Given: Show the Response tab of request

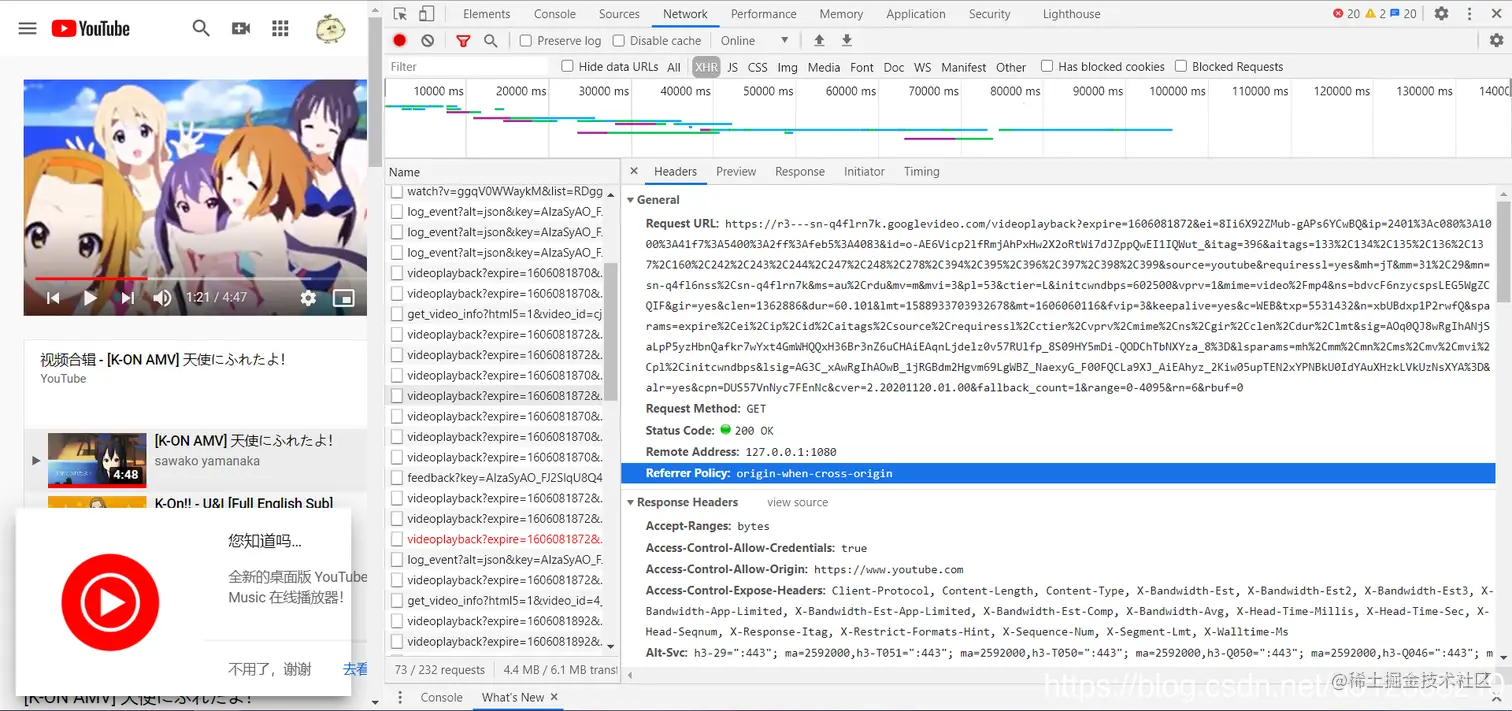Looking at the screenshot, I should [800, 172].
